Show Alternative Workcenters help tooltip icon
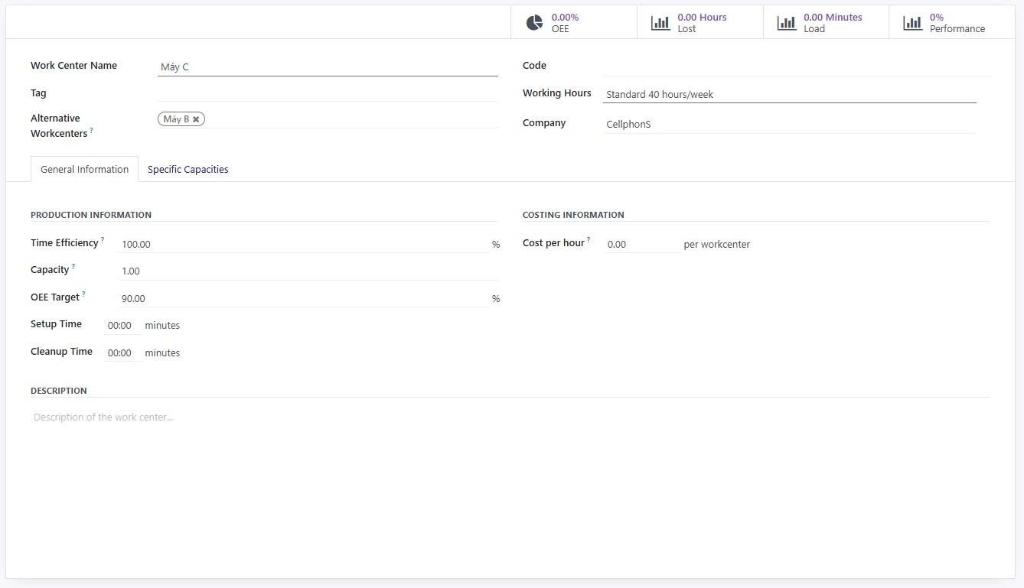1024x588 pixels. coord(92,131)
